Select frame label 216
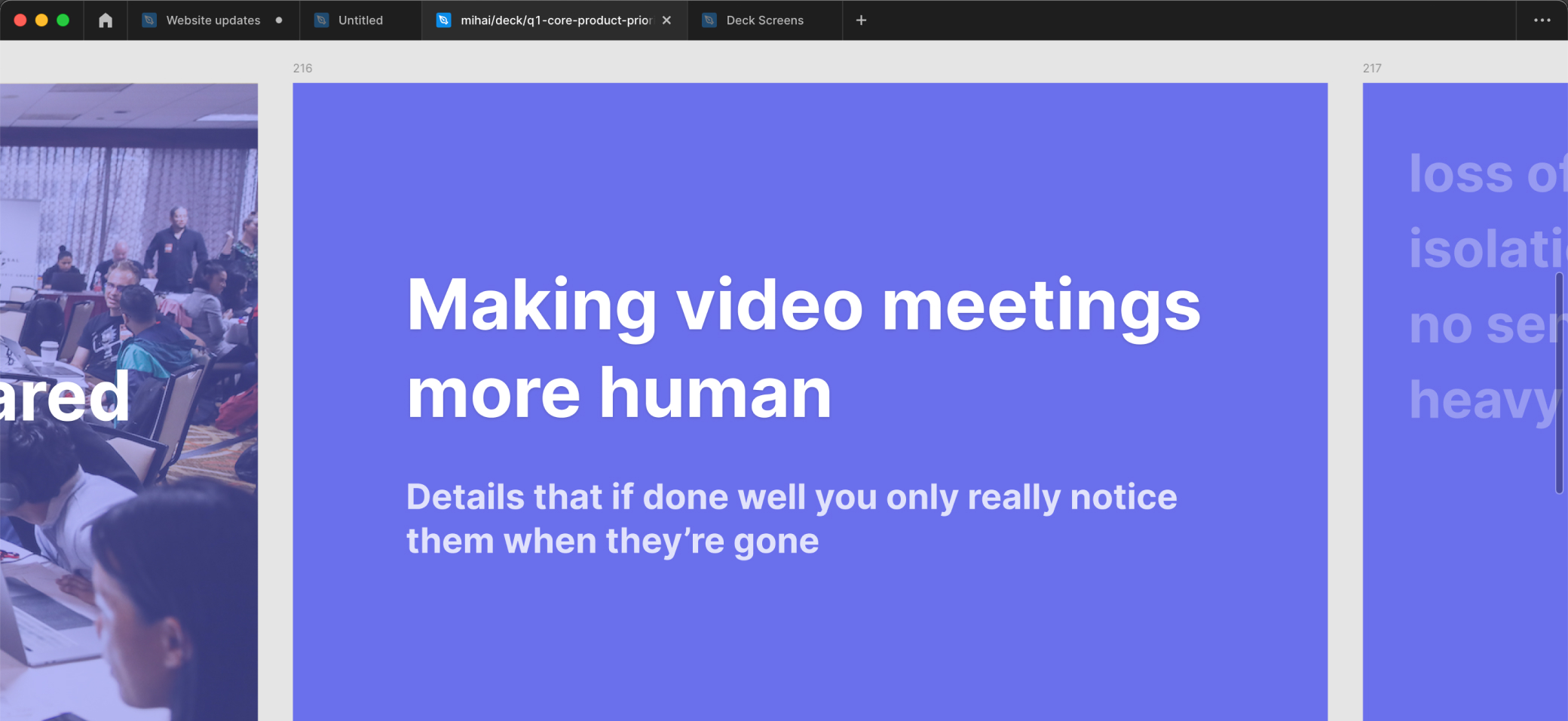The image size is (1568, 721). point(302,68)
